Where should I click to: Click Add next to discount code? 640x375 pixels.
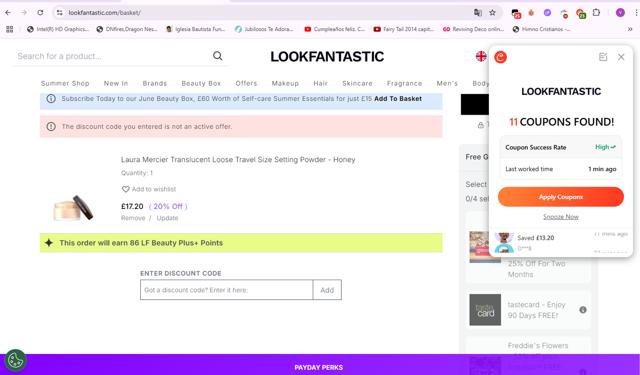[x=327, y=290]
